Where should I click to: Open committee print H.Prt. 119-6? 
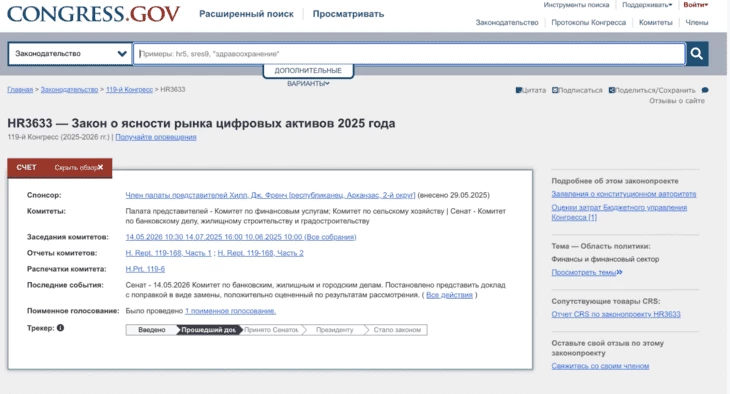[145, 269]
